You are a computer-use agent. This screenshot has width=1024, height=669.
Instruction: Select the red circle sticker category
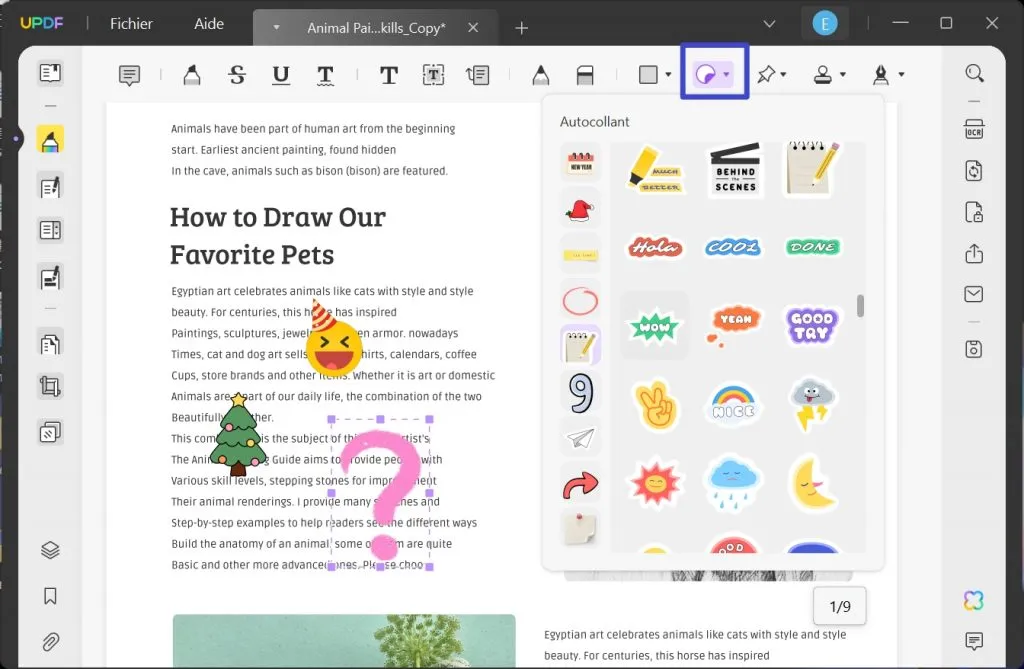581,301
